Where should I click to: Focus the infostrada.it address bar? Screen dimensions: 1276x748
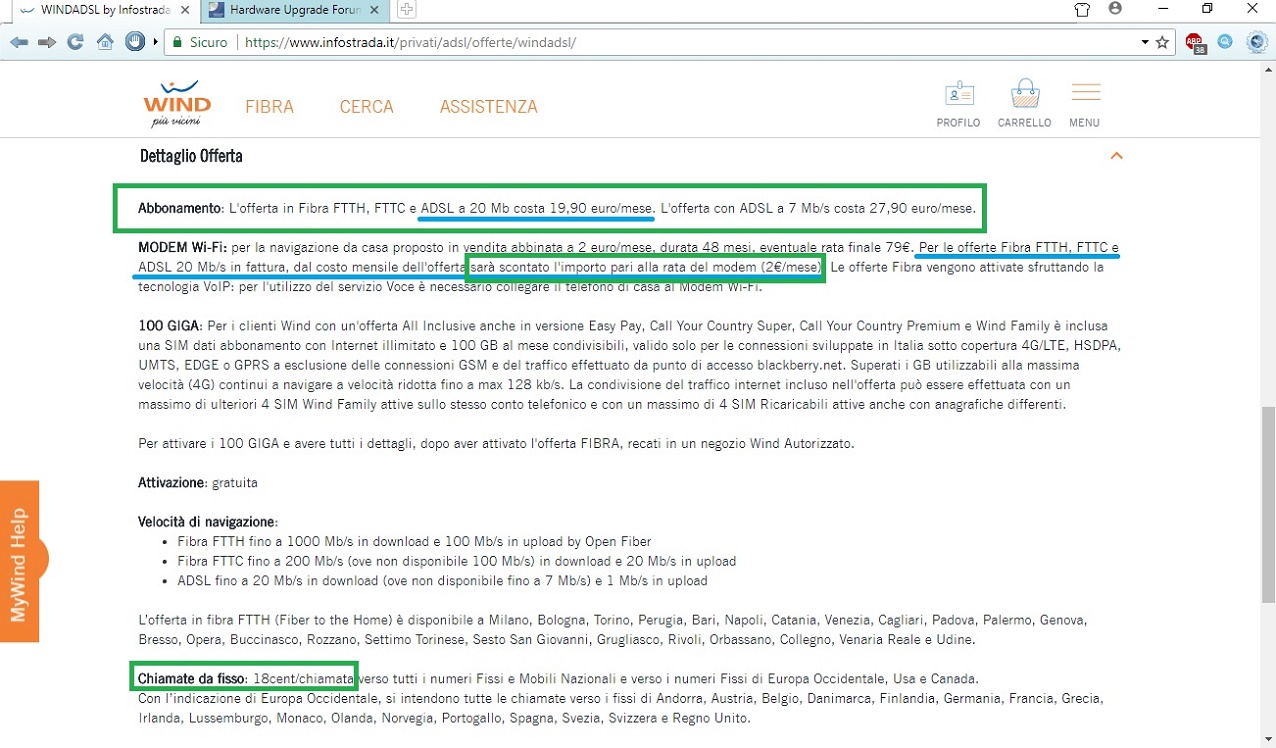pyautogui.click(x=690, y=43)
